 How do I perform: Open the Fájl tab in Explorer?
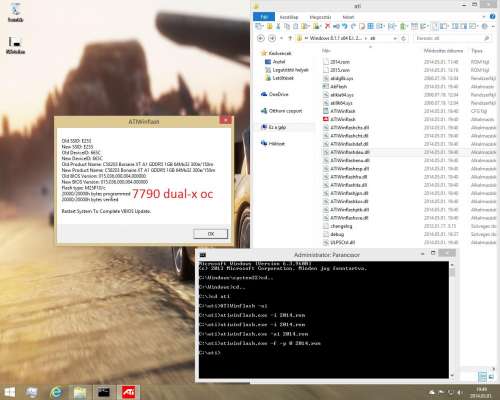[264, 17]
